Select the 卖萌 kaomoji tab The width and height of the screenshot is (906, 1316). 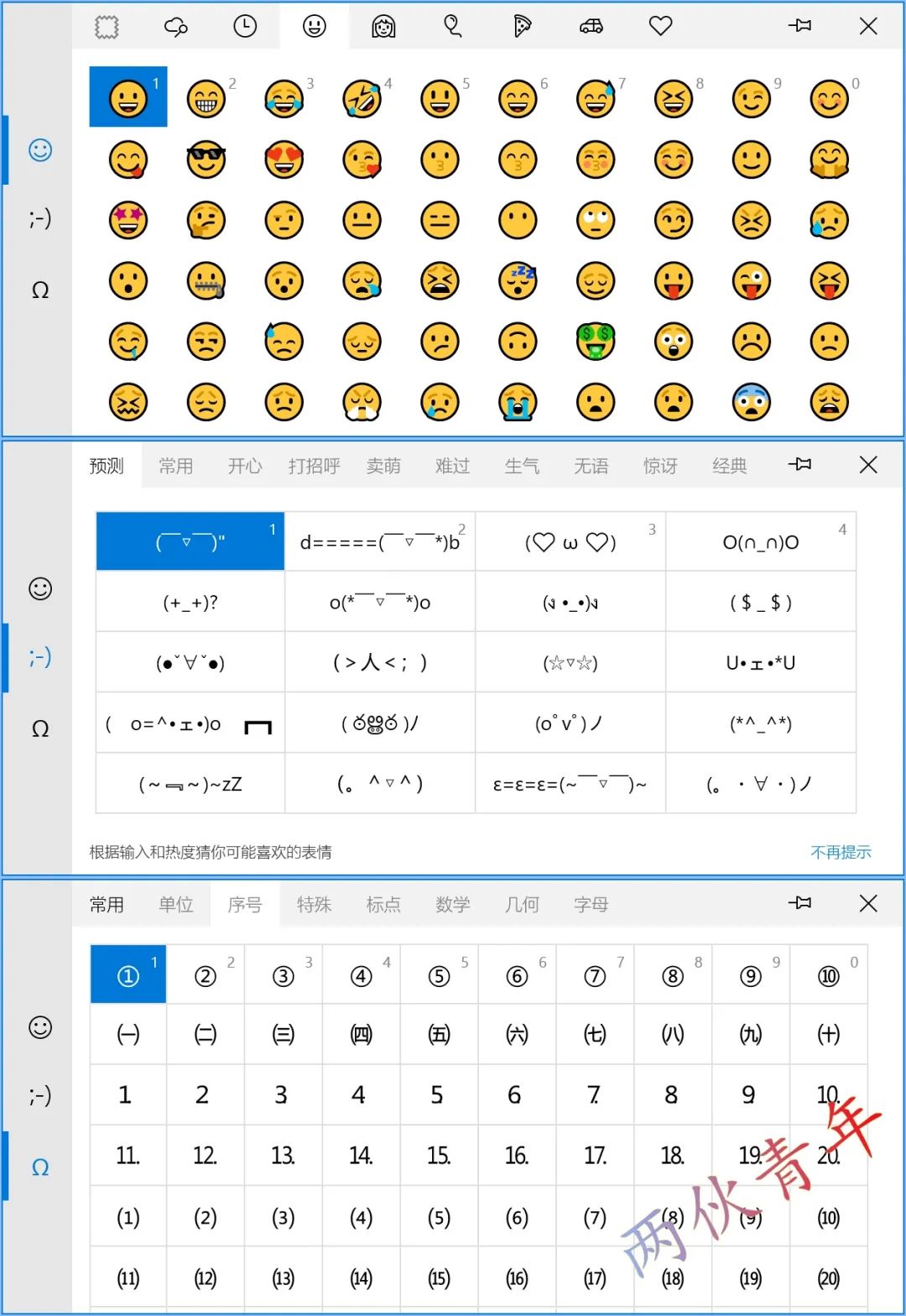click(383, 466)
